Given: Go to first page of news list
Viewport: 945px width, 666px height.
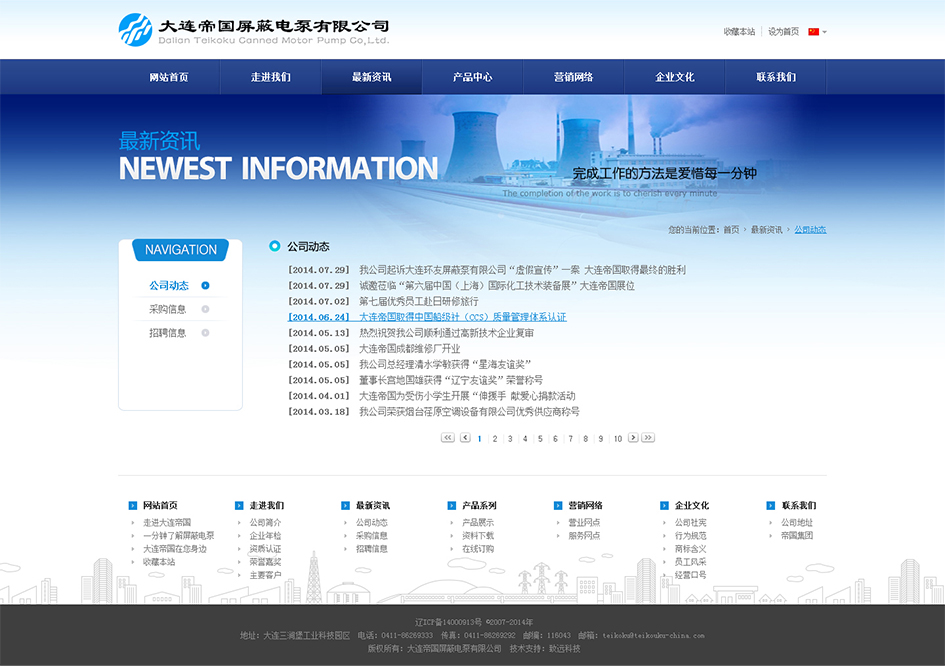Looking at the screenshot, I should click(x=448, y=438).
